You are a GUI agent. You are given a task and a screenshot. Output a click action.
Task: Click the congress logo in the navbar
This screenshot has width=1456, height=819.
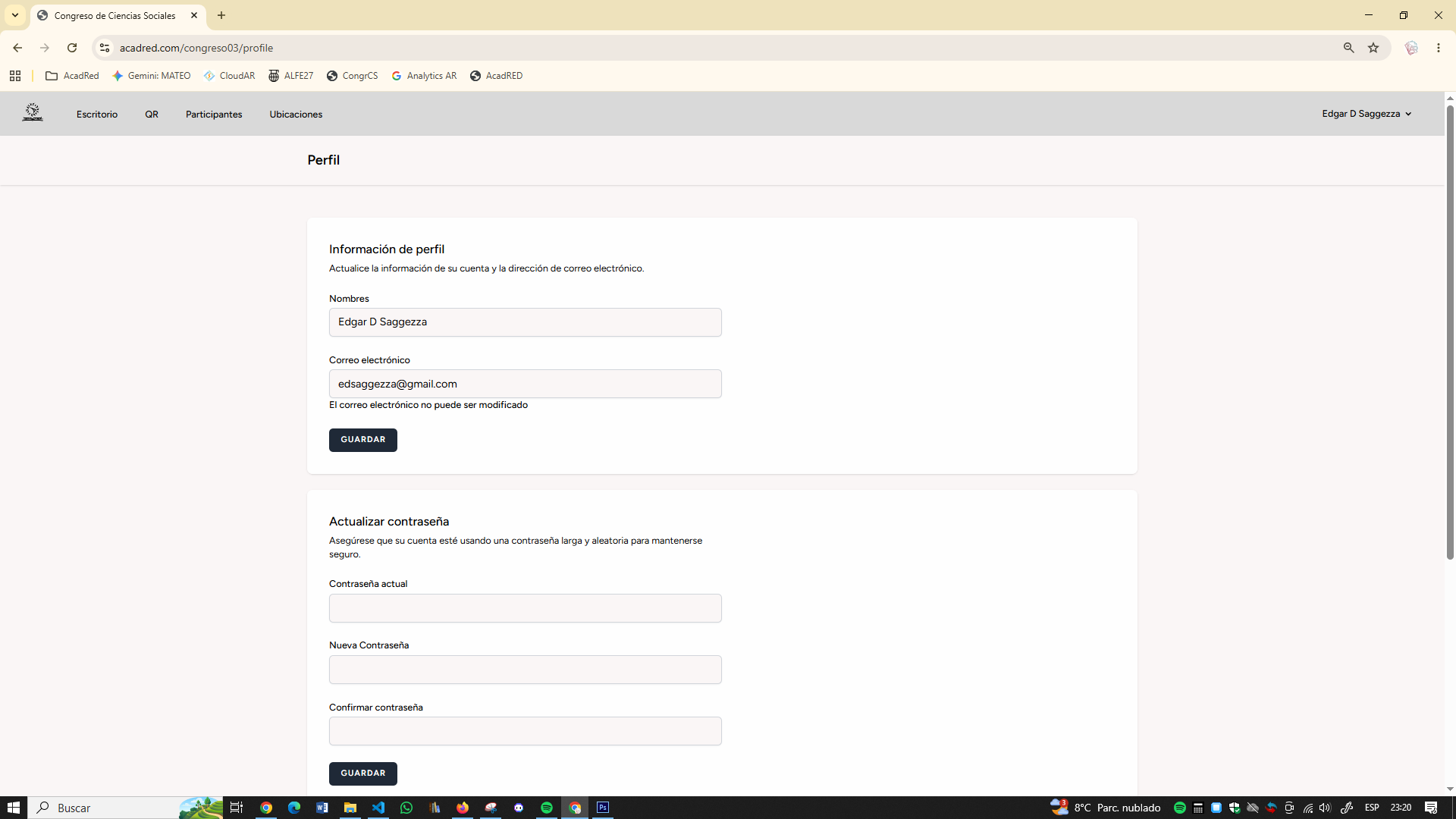pyautogui.click(x=33, y=113)
